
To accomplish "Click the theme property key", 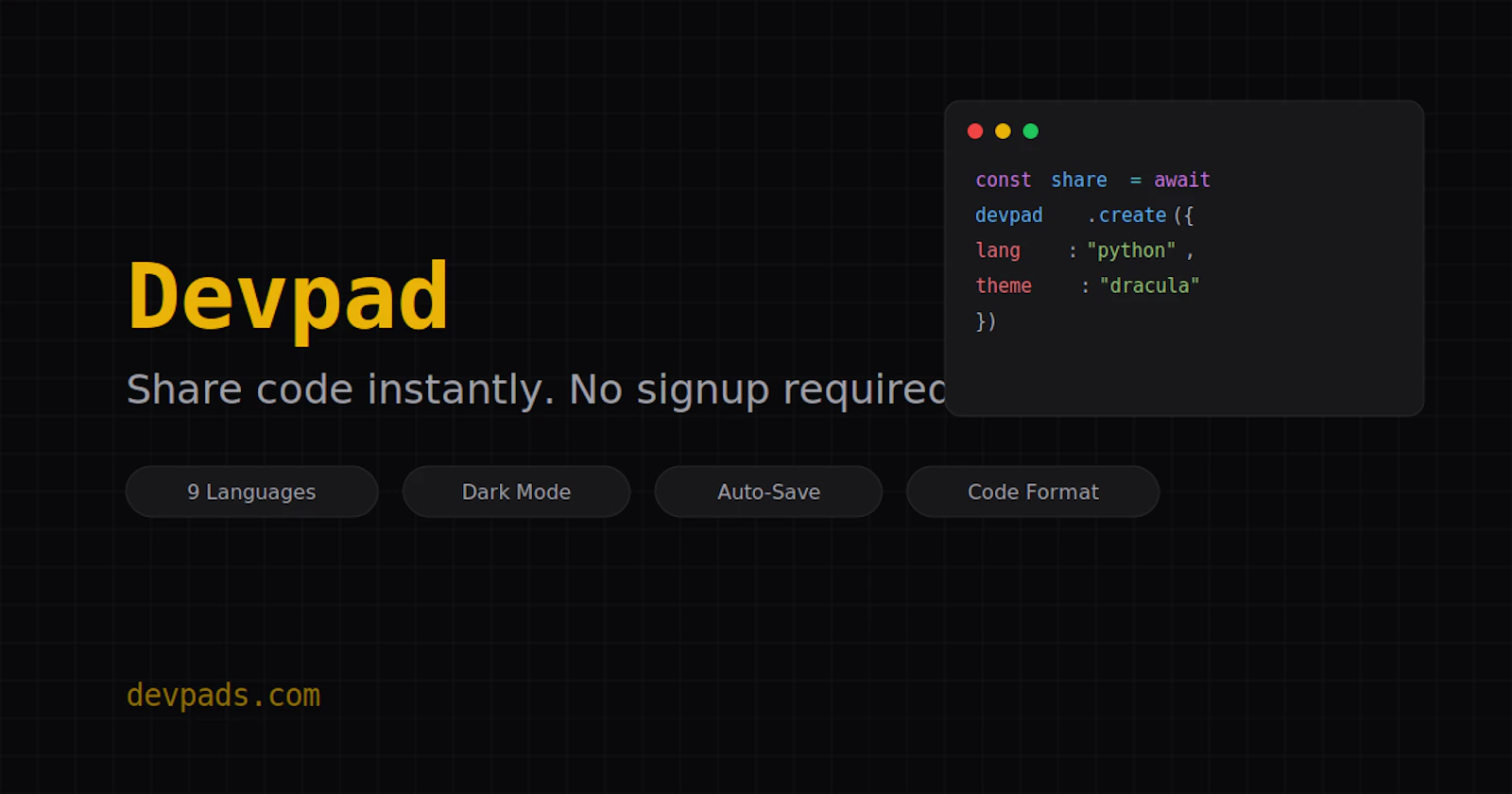I will point(1004,285).
